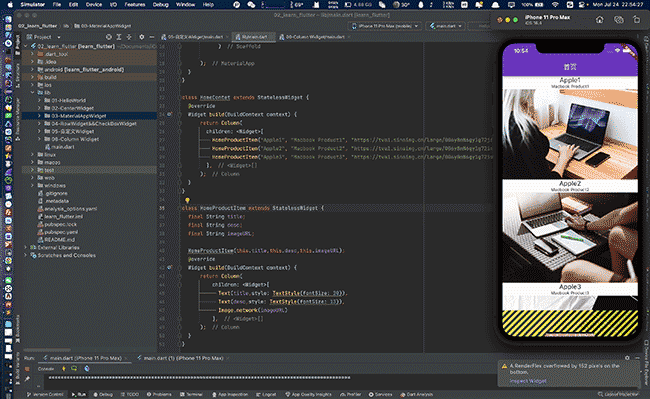This screenshot has width=650, height=399.
Task: Open the Console tab in Run panel
Action: 46,369
